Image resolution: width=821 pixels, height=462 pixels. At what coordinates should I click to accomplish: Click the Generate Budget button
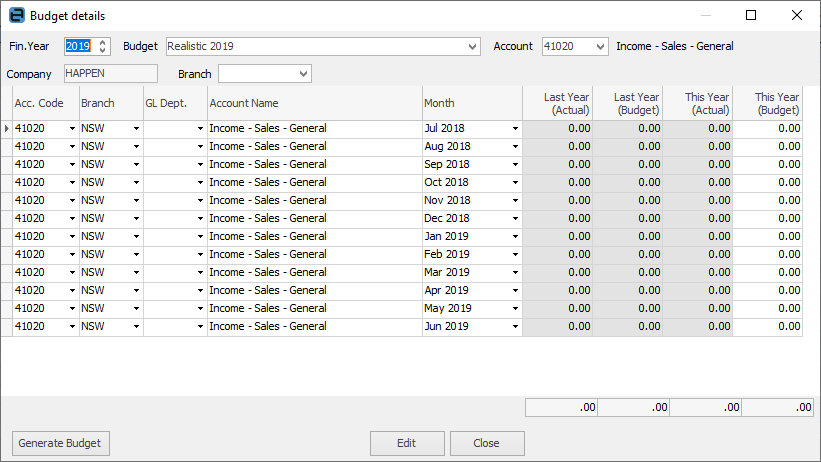61,443
